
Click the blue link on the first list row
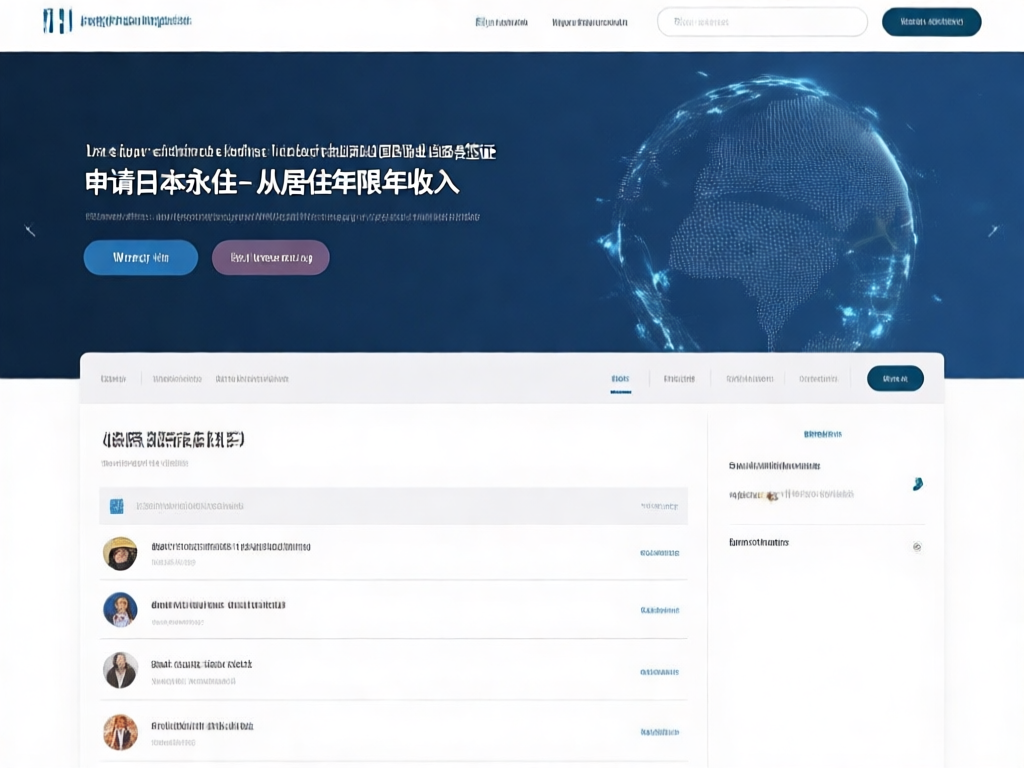[659, 552]
